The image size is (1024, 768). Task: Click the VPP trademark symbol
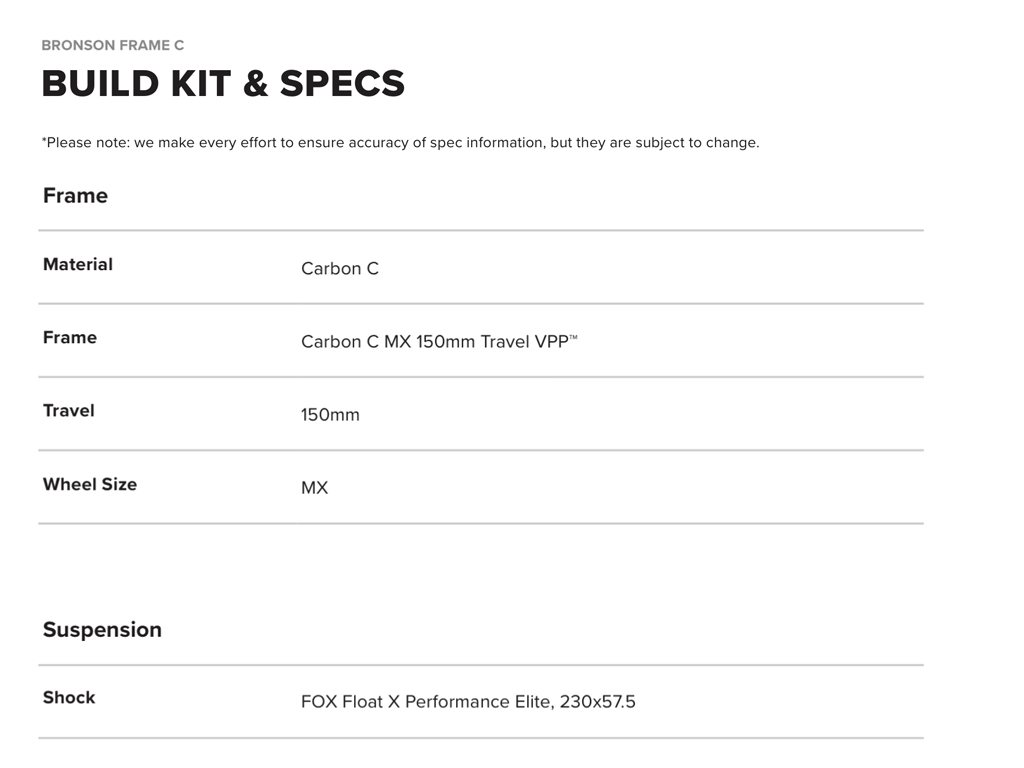[x=574, y=337]
